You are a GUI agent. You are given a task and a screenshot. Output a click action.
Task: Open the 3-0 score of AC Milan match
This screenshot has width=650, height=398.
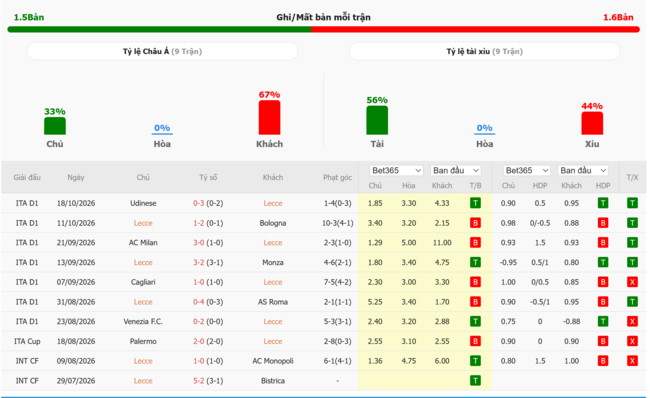pyautogui.click(x=199, y=243)
